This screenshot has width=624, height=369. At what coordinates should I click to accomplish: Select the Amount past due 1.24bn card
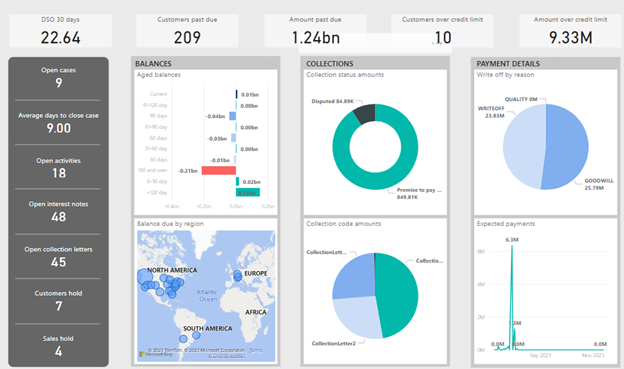(315, 31)
